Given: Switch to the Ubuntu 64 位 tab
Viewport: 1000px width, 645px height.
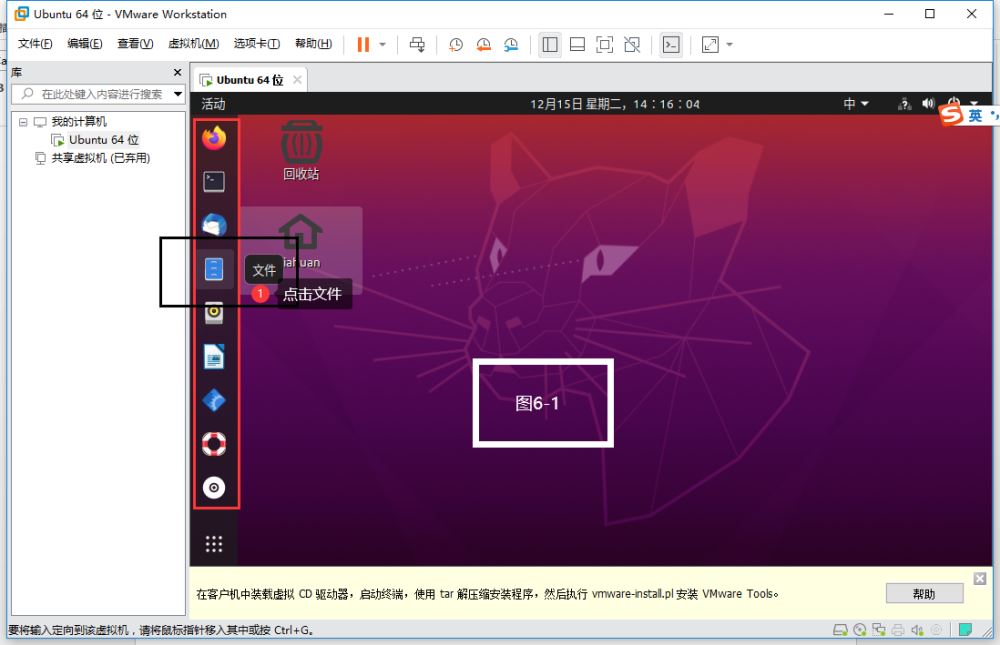Looking at the screenshot, I should coord(249,80).
